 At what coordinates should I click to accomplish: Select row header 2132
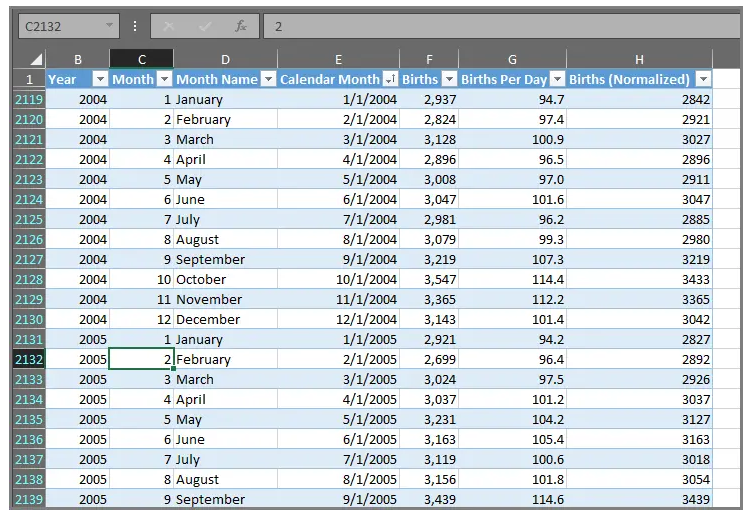point(29,359)
